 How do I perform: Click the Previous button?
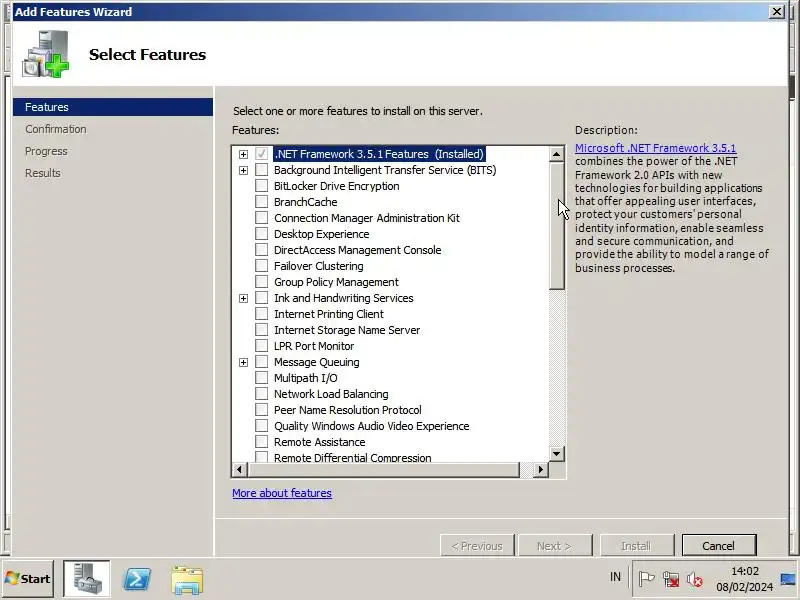pyautogui.click(x=477, y=545)
